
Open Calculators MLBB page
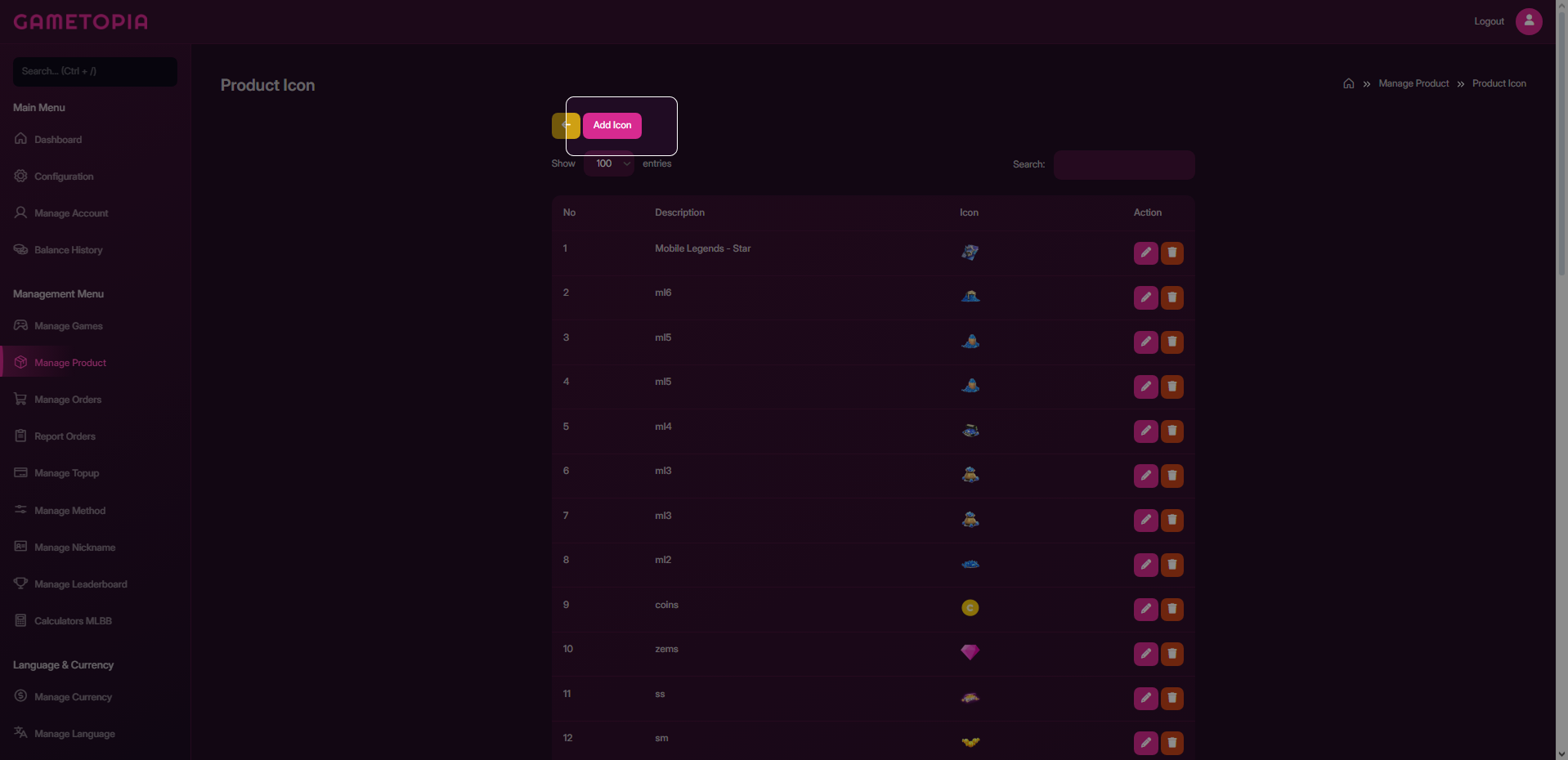(73, 621)
